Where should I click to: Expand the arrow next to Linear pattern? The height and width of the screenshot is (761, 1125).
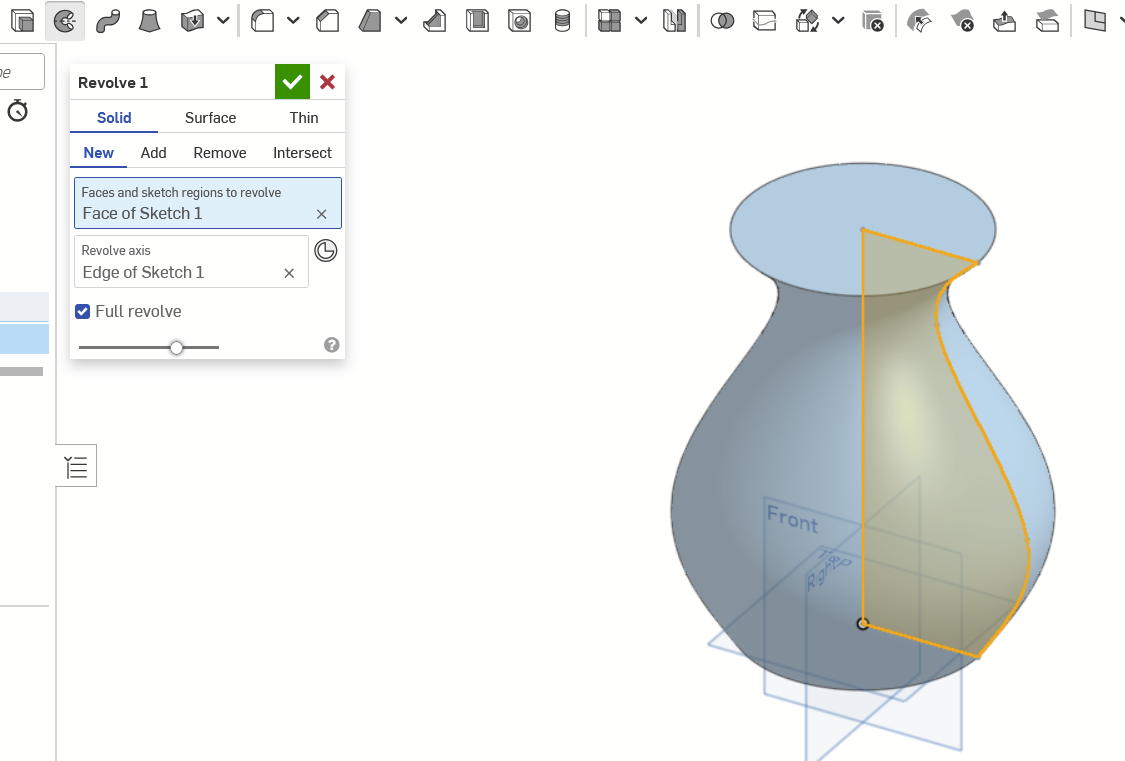pos(641,21)
